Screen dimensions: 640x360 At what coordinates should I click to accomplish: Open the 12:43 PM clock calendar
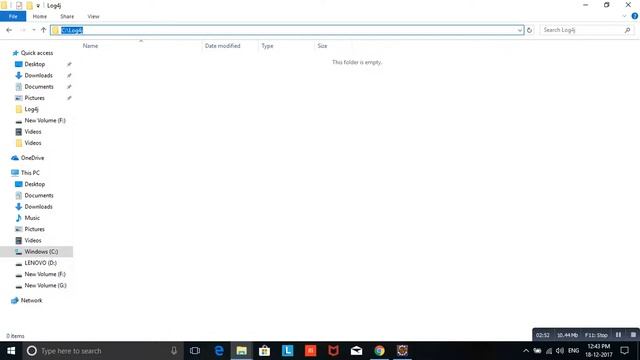coord(599,351)
